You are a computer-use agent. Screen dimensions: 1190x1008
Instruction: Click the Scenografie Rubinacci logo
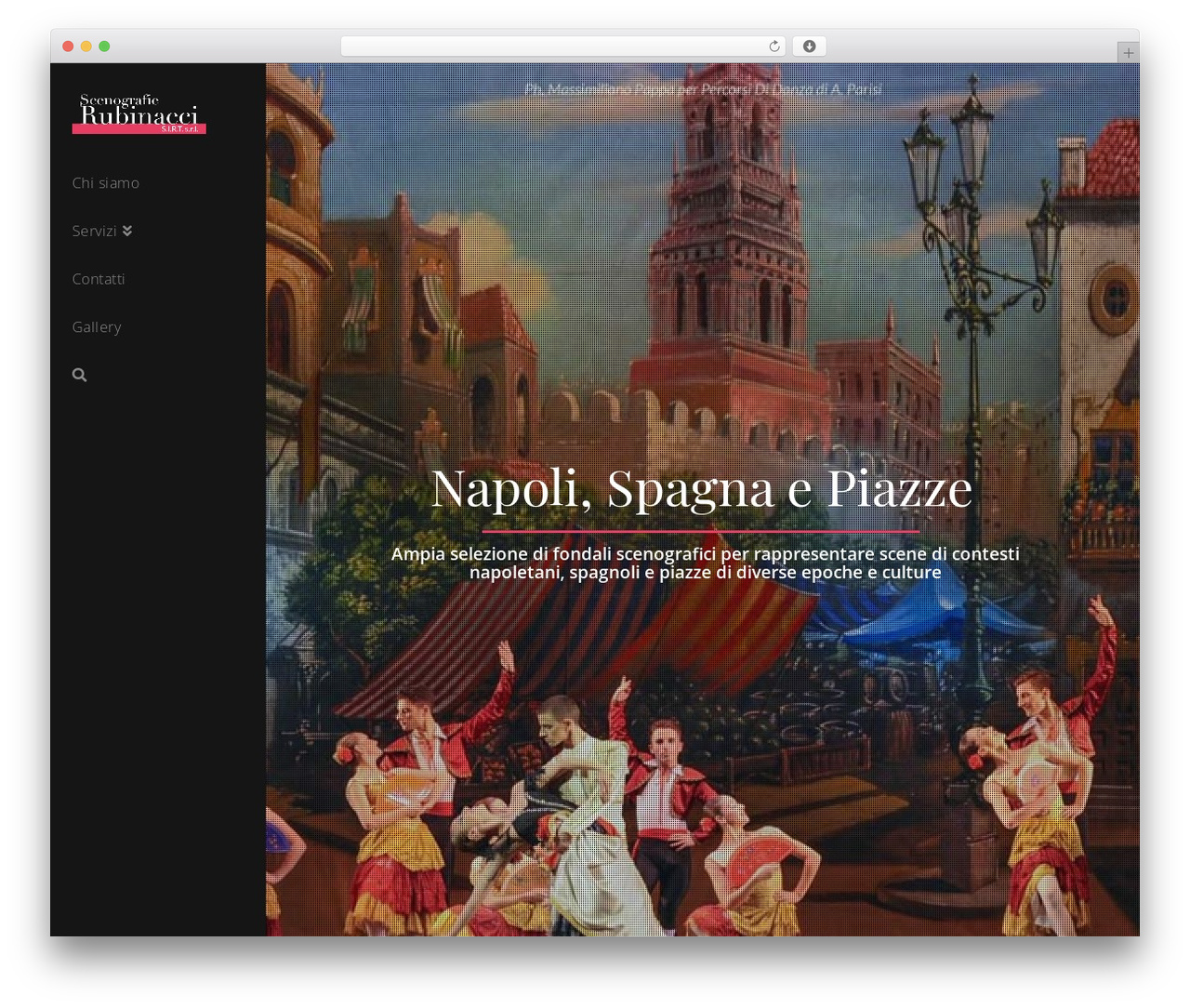(139, 113)
